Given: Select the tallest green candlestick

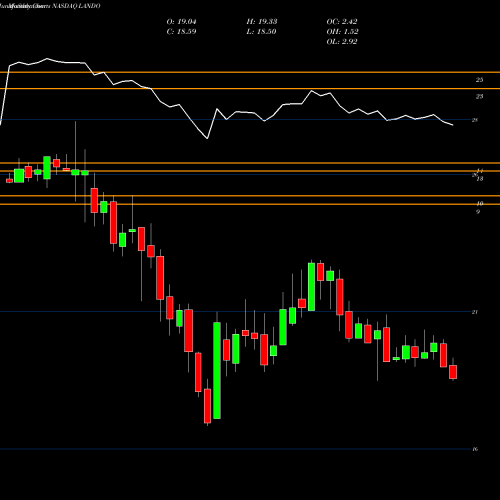Looking at the screenshot, I should click(217, 370).
